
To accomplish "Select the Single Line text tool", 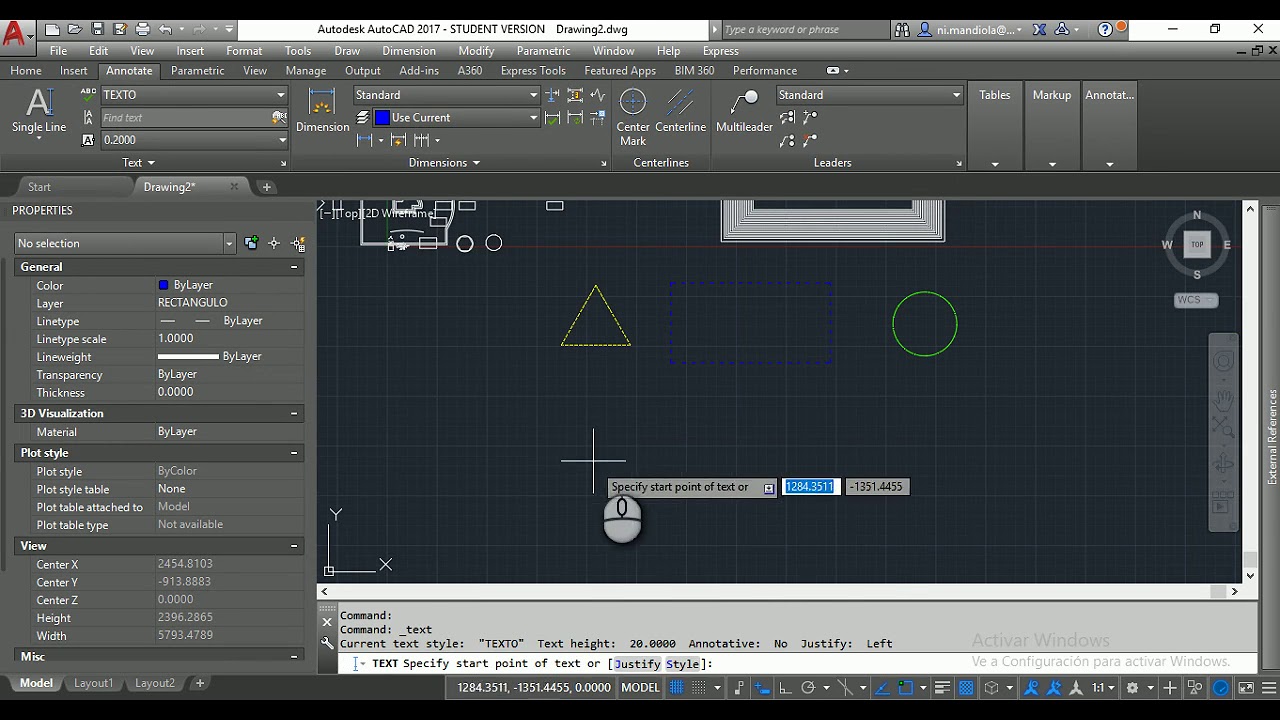I will (x=39, y=110).
